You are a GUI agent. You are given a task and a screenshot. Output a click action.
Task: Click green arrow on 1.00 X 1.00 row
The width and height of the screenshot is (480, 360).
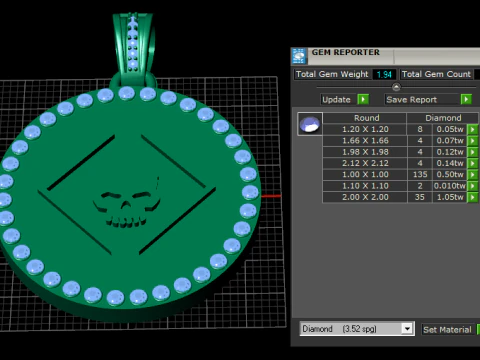[x=472, y=175]
